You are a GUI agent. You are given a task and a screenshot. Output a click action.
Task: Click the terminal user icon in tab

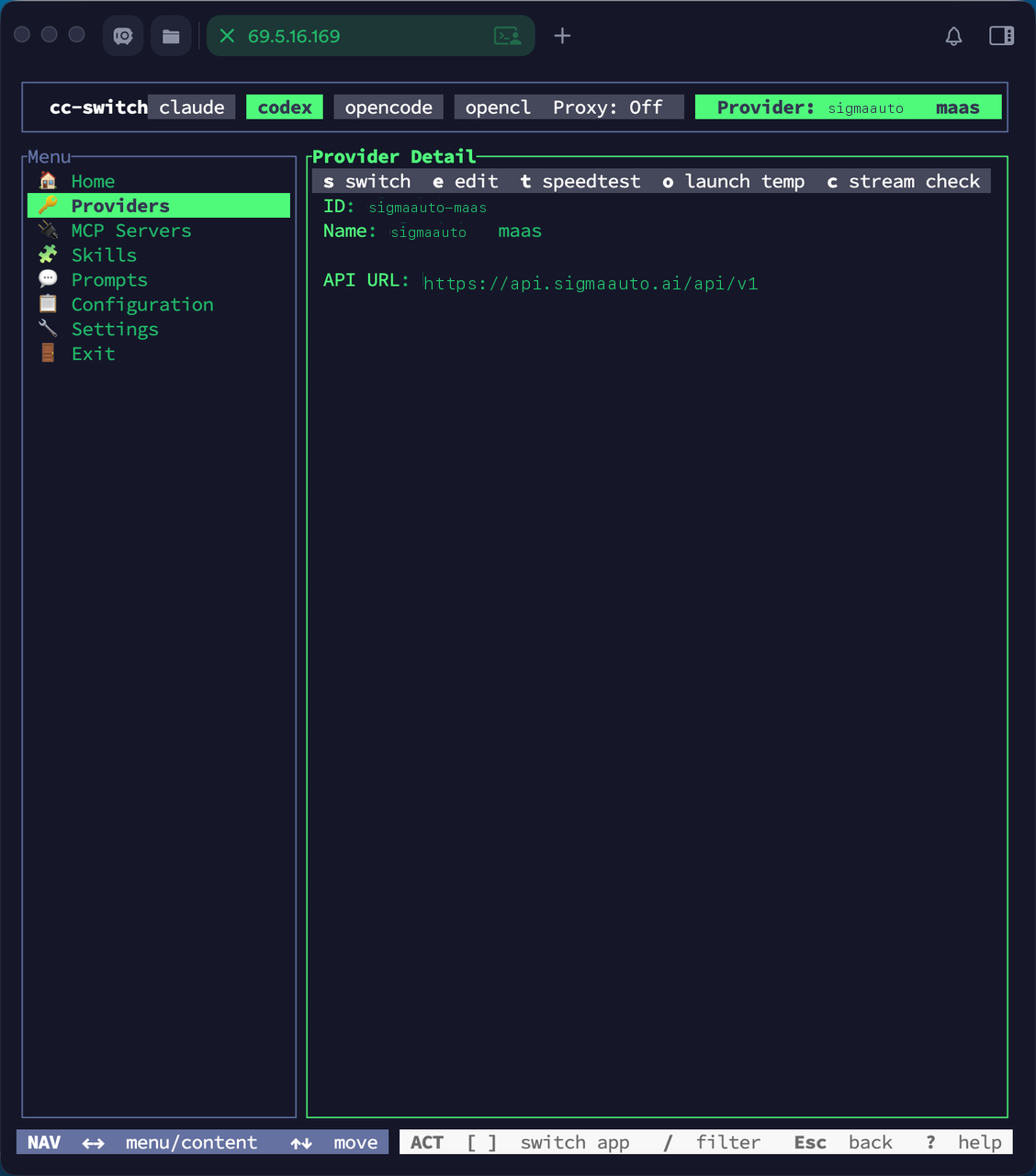point(508,36)
